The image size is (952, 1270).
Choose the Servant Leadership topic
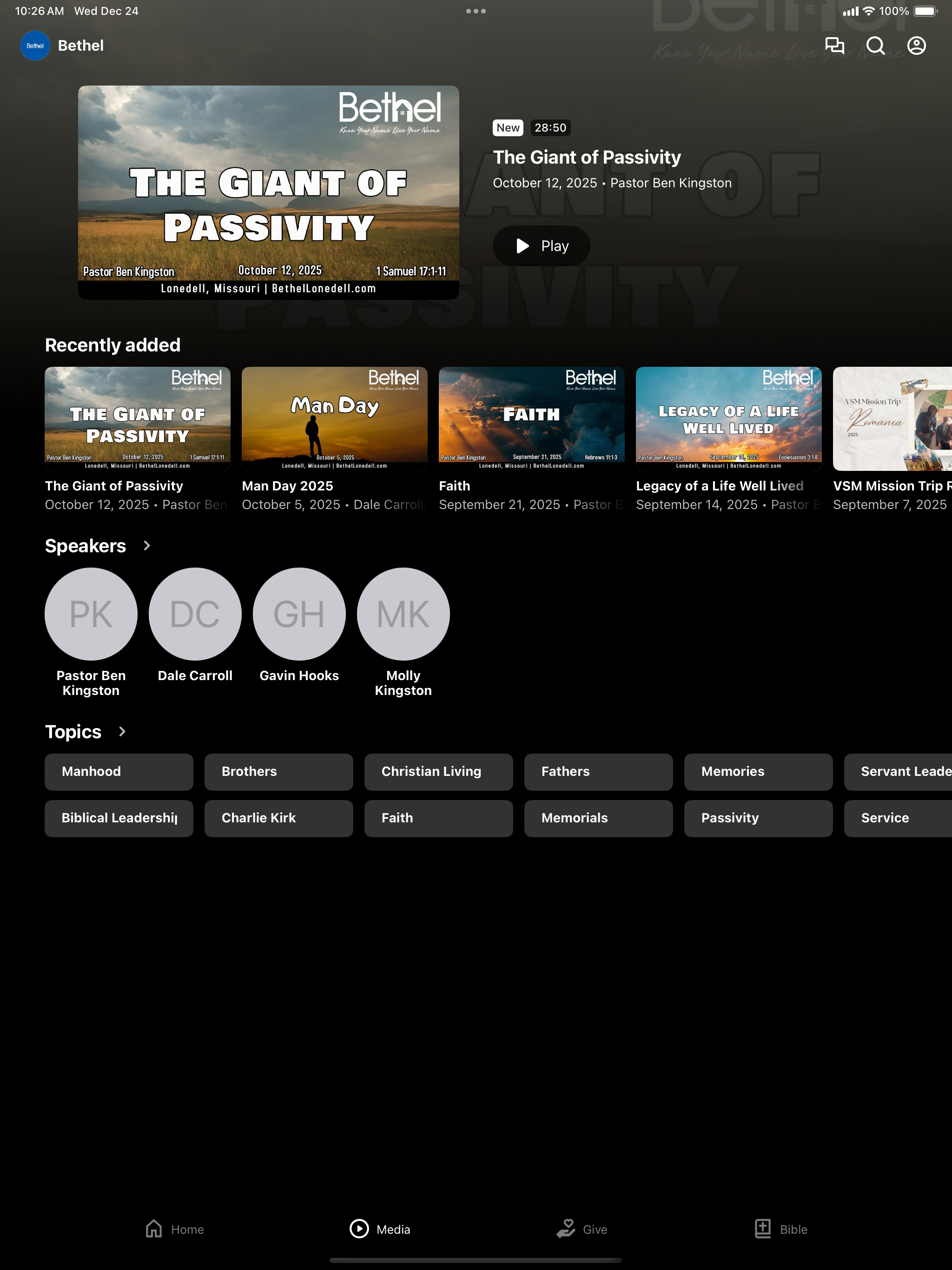coord(898,772)
